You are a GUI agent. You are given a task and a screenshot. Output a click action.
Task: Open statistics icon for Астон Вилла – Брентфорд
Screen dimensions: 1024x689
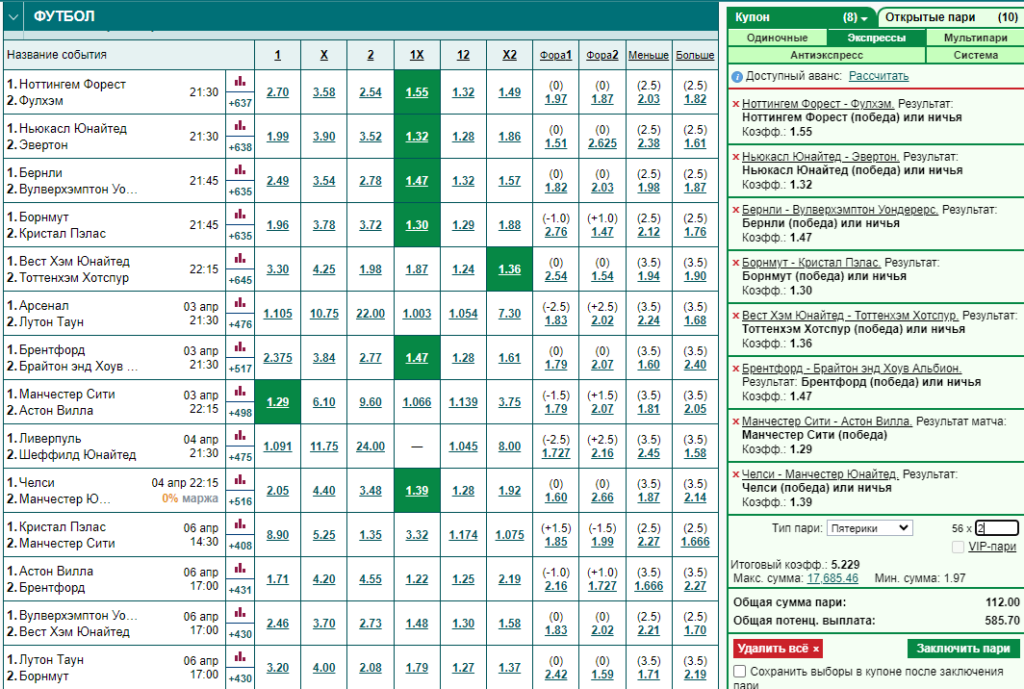click(240, 569)
